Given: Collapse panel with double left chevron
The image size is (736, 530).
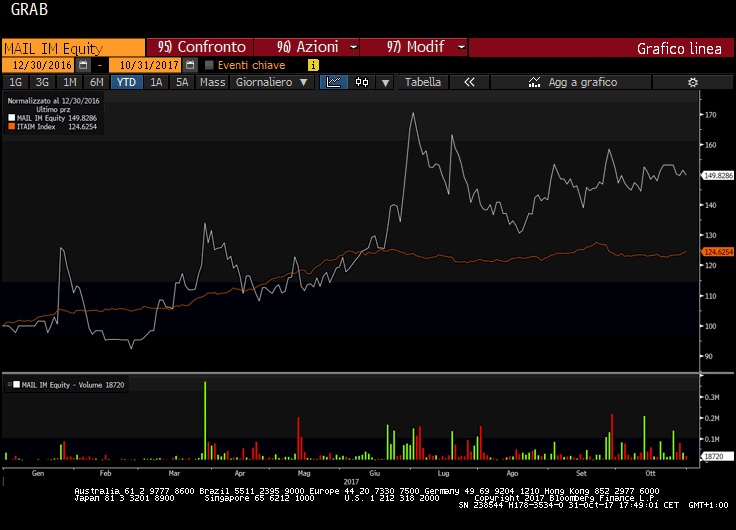Looking at the screenshot, I should (469, 82).
